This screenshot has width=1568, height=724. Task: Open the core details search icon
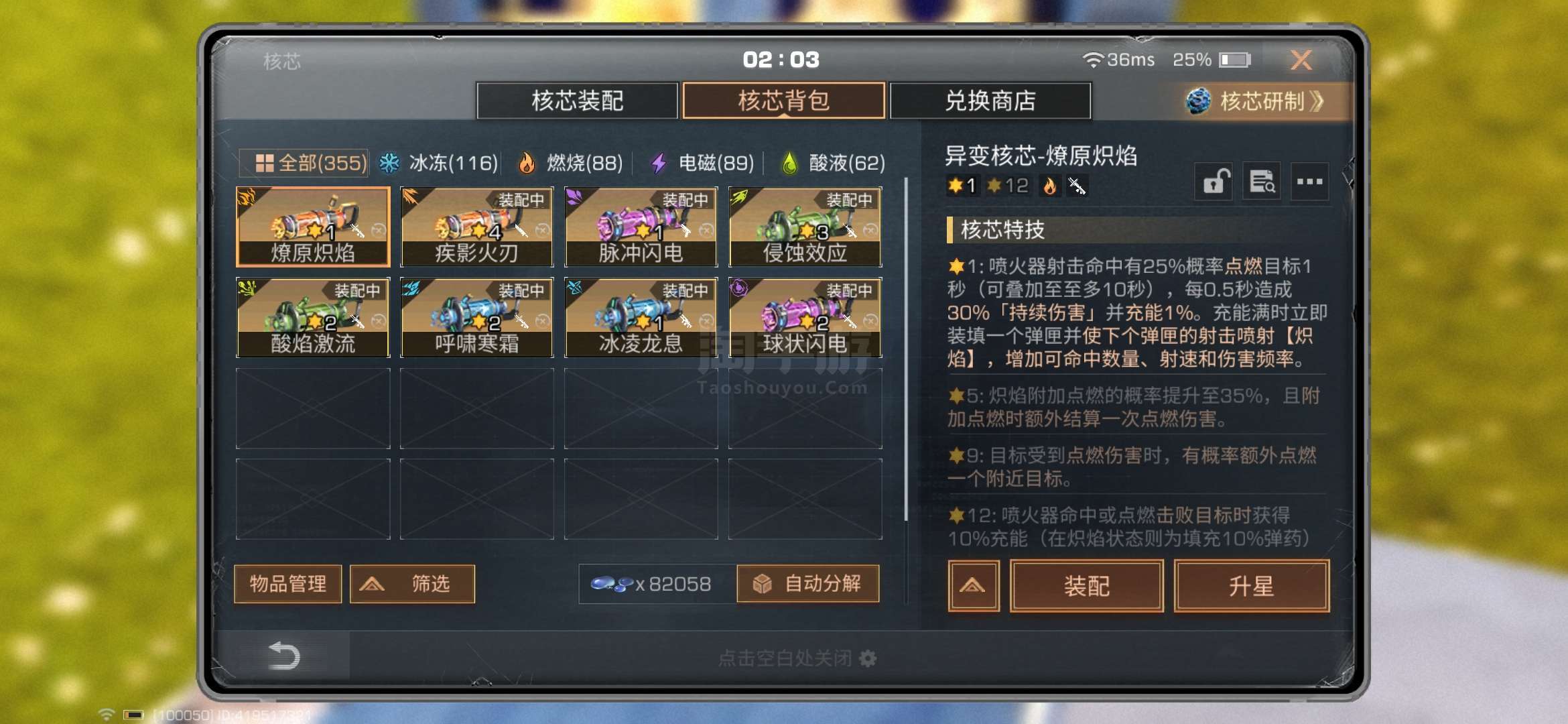tap(1262, 181)
